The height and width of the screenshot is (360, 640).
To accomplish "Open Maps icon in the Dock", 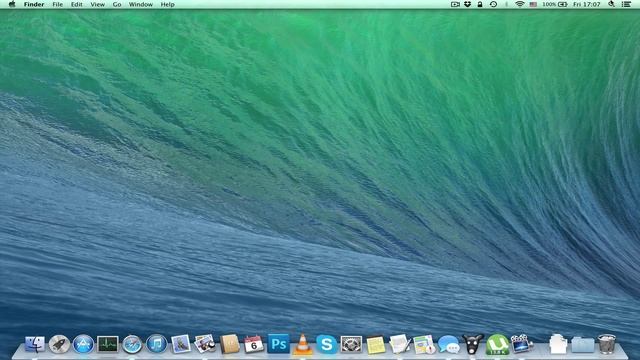I will click(x=424, y=344).
